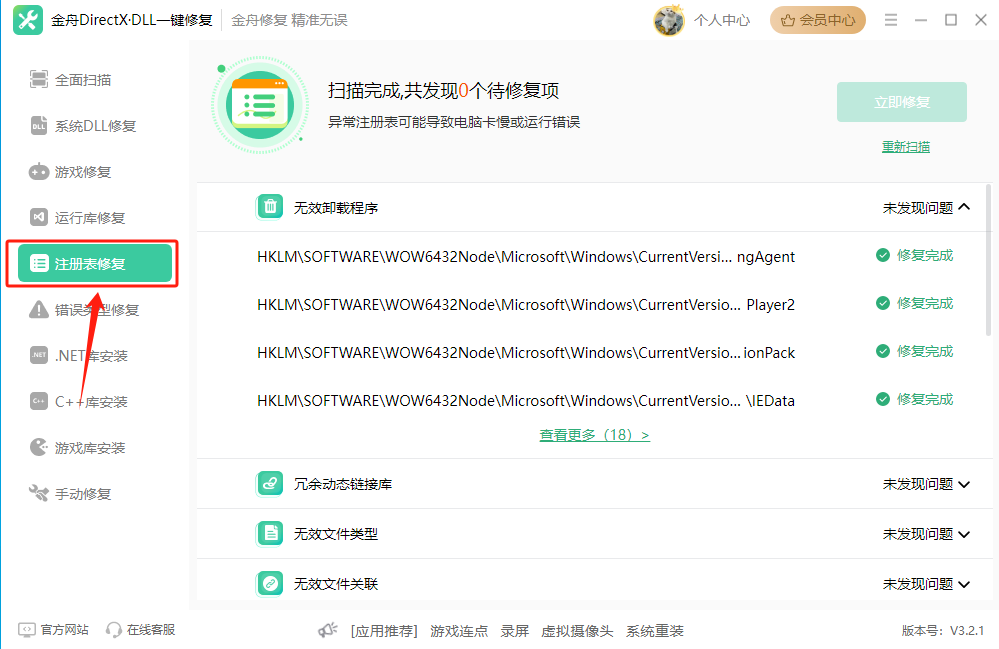The width and height of the screenshot is (999, 649).
Task: Click the 立即修复 button
Action: click(x=902, y=102)
